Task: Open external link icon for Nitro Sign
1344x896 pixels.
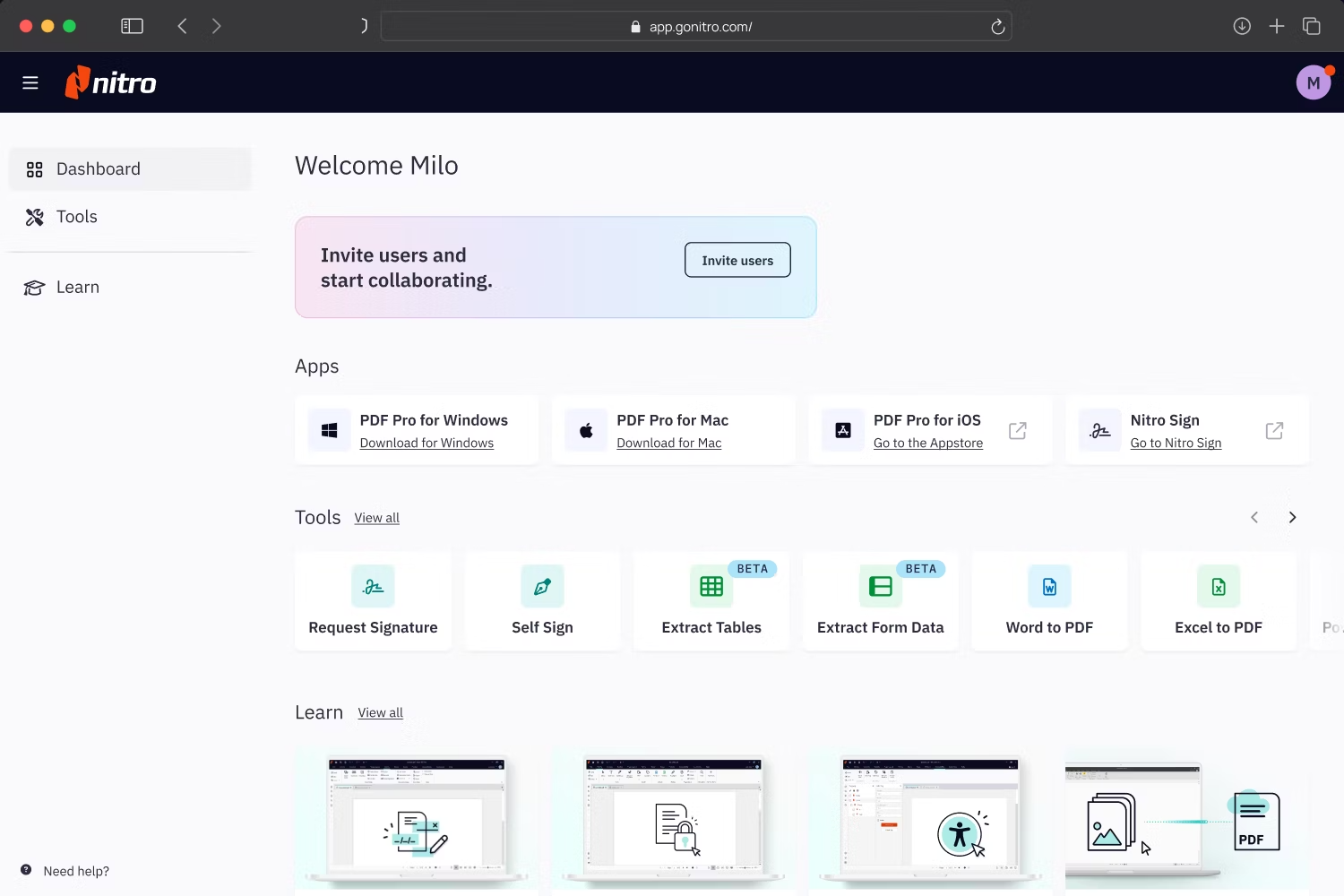Action: (1274, 431)
